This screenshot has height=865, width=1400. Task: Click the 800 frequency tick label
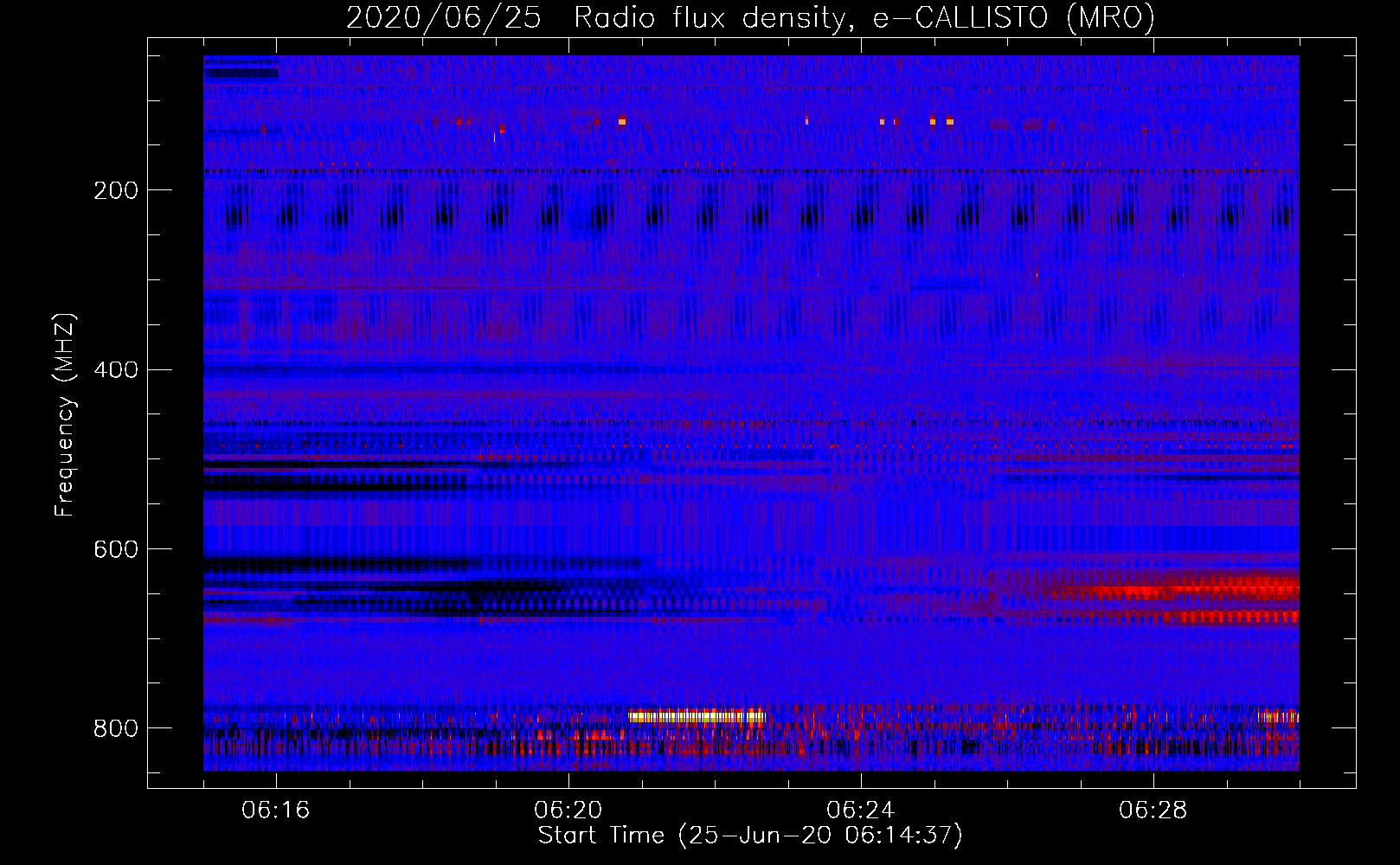coord(116,729)
